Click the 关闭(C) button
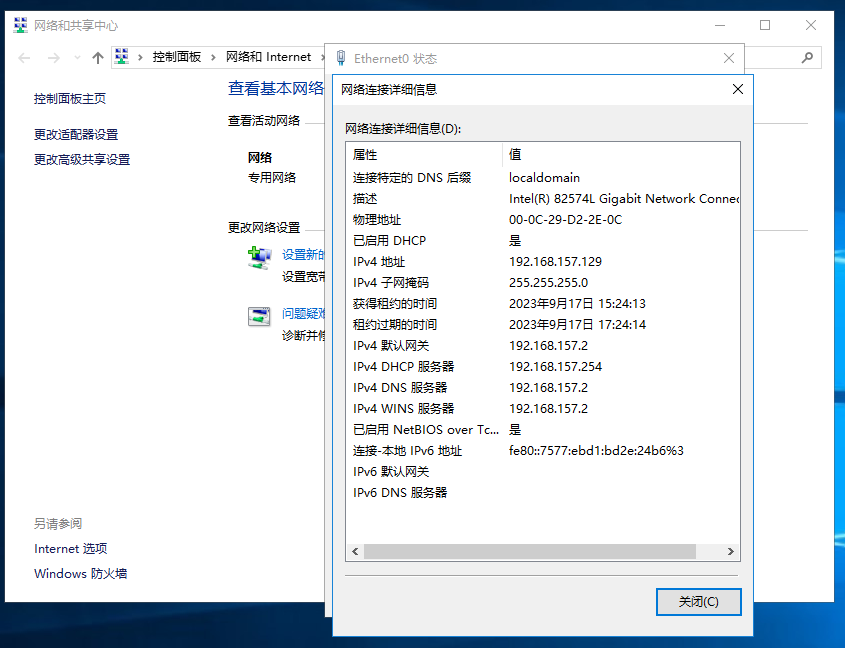The width and height of the screenshot is (845, 648). (698, 602)
